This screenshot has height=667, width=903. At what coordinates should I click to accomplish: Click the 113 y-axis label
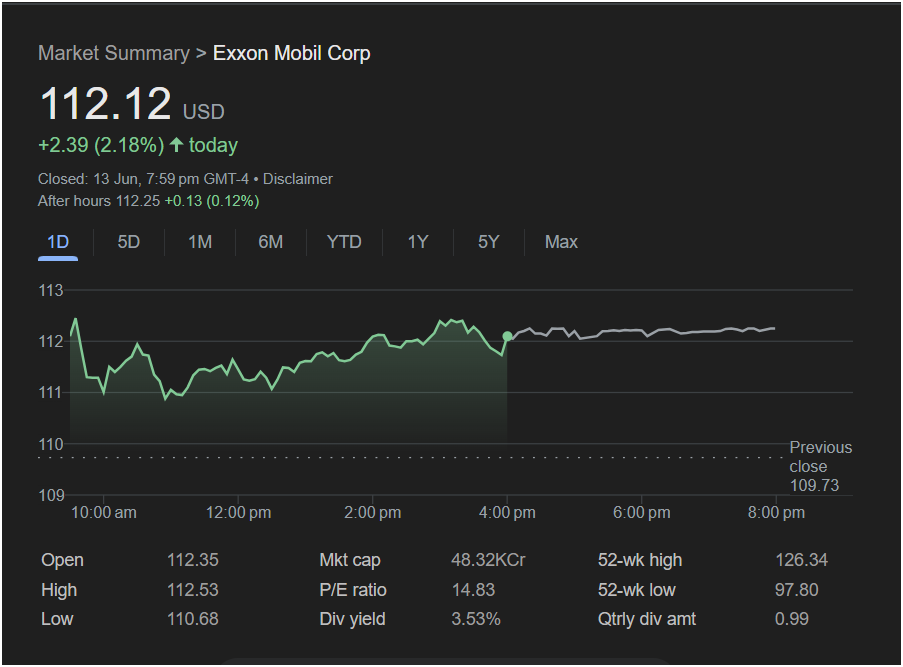pyautogui.click(x=51, y=290)
